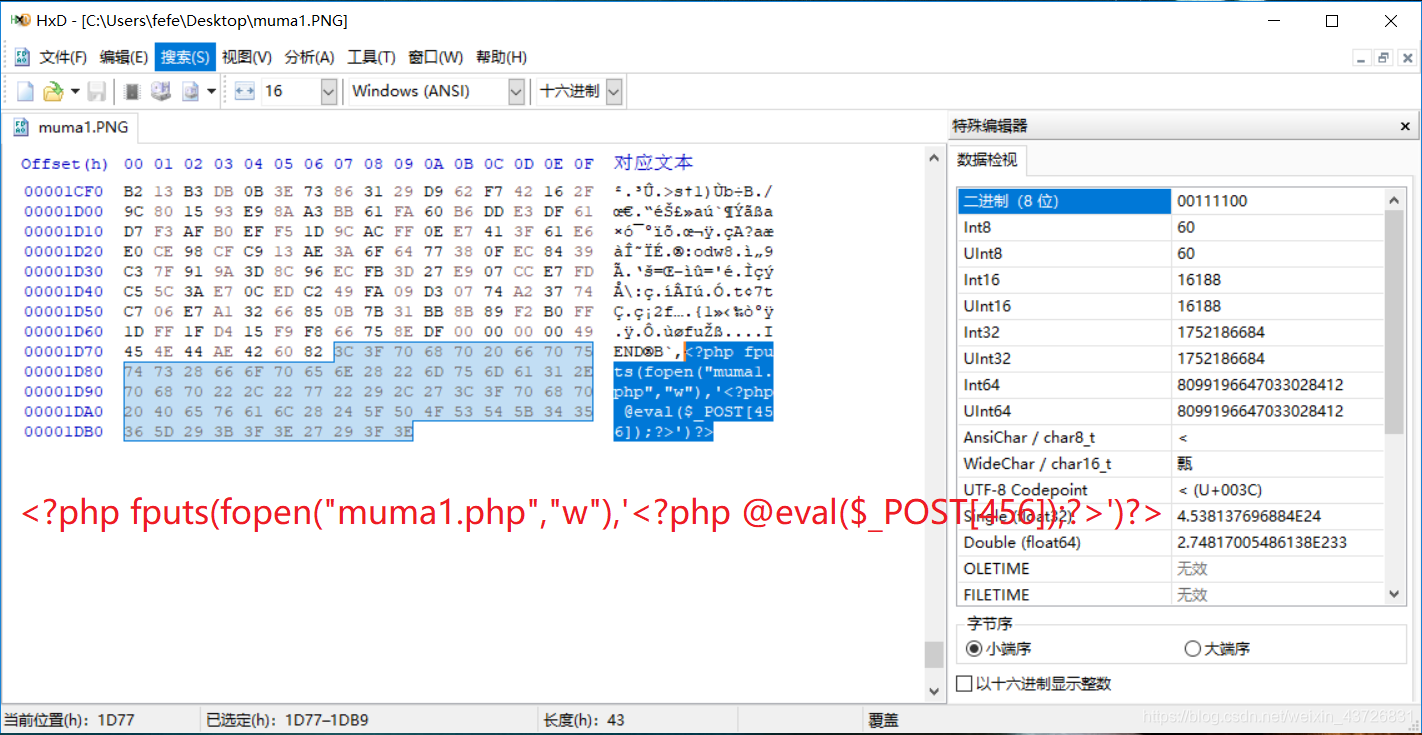Open the 搜索(S) menu

point(185,57)
